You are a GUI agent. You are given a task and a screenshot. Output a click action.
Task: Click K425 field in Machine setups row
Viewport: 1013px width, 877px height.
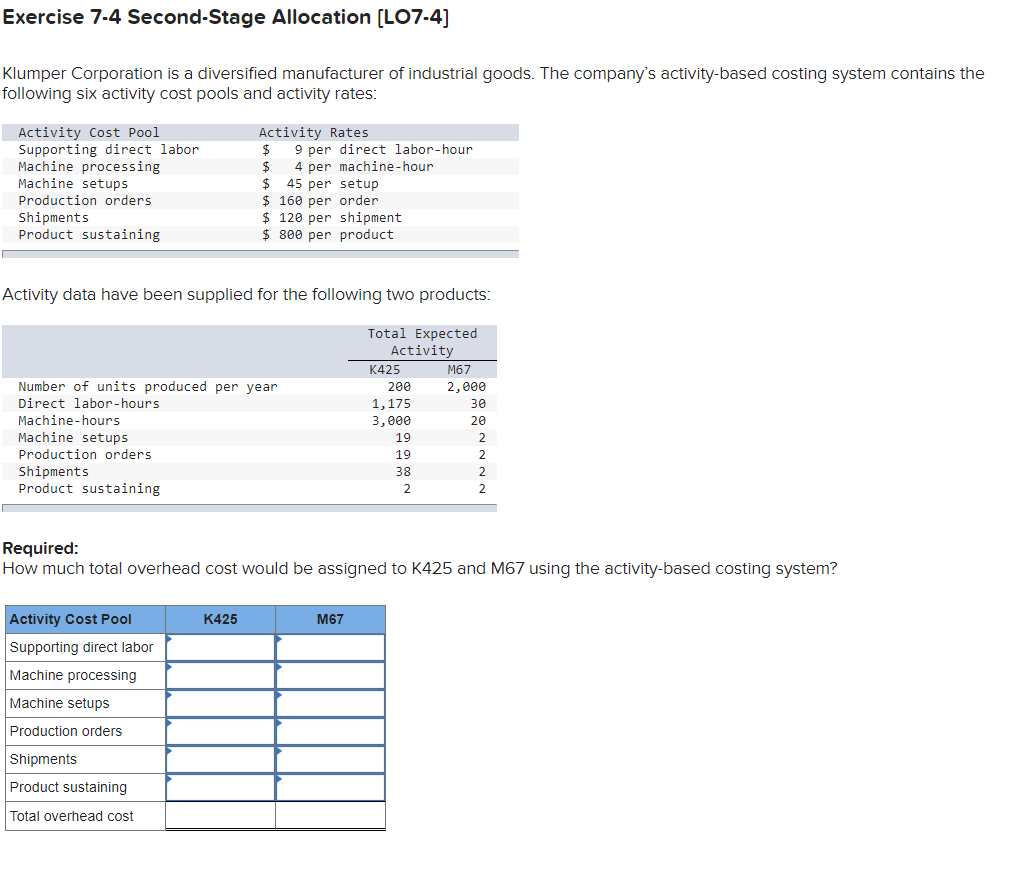pyautogui.click(x=220, y=703)
